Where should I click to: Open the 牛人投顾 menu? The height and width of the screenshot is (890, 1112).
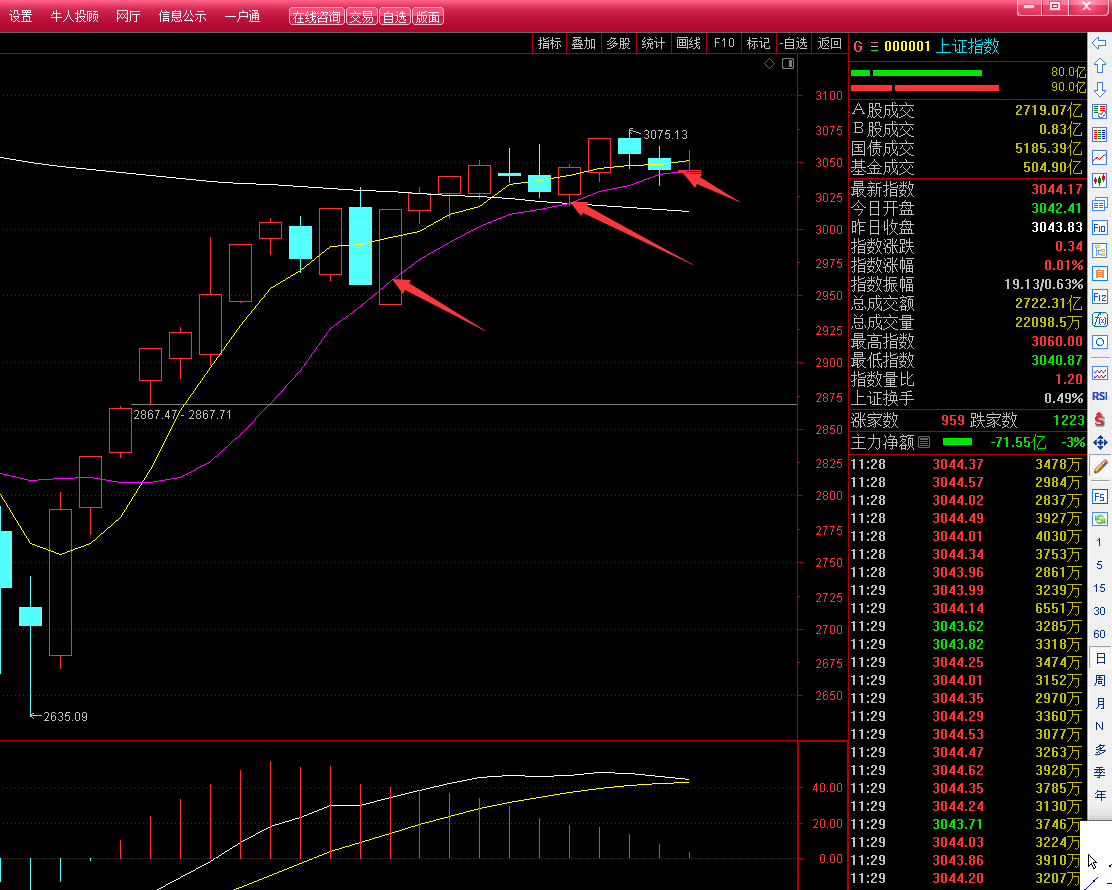[74, 16]
